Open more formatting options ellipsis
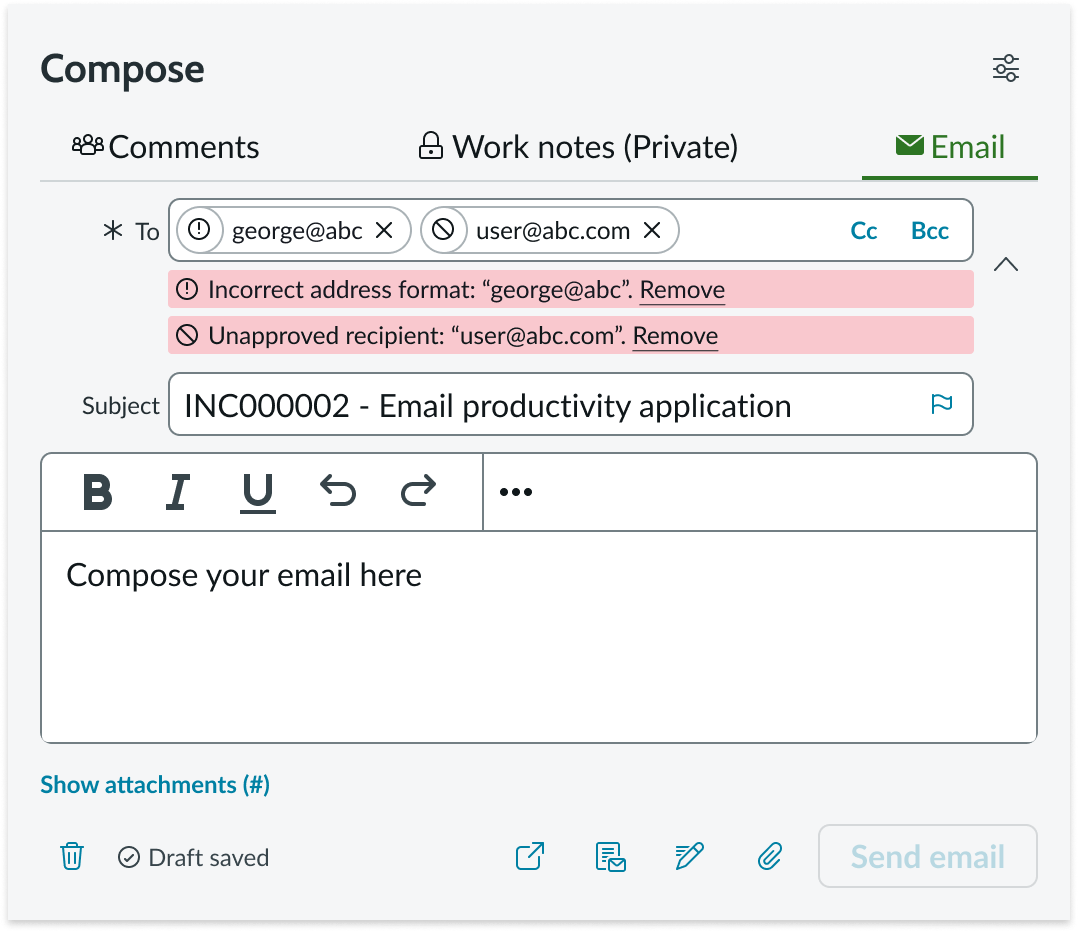The image size is (1078, 932). [515, 492]
